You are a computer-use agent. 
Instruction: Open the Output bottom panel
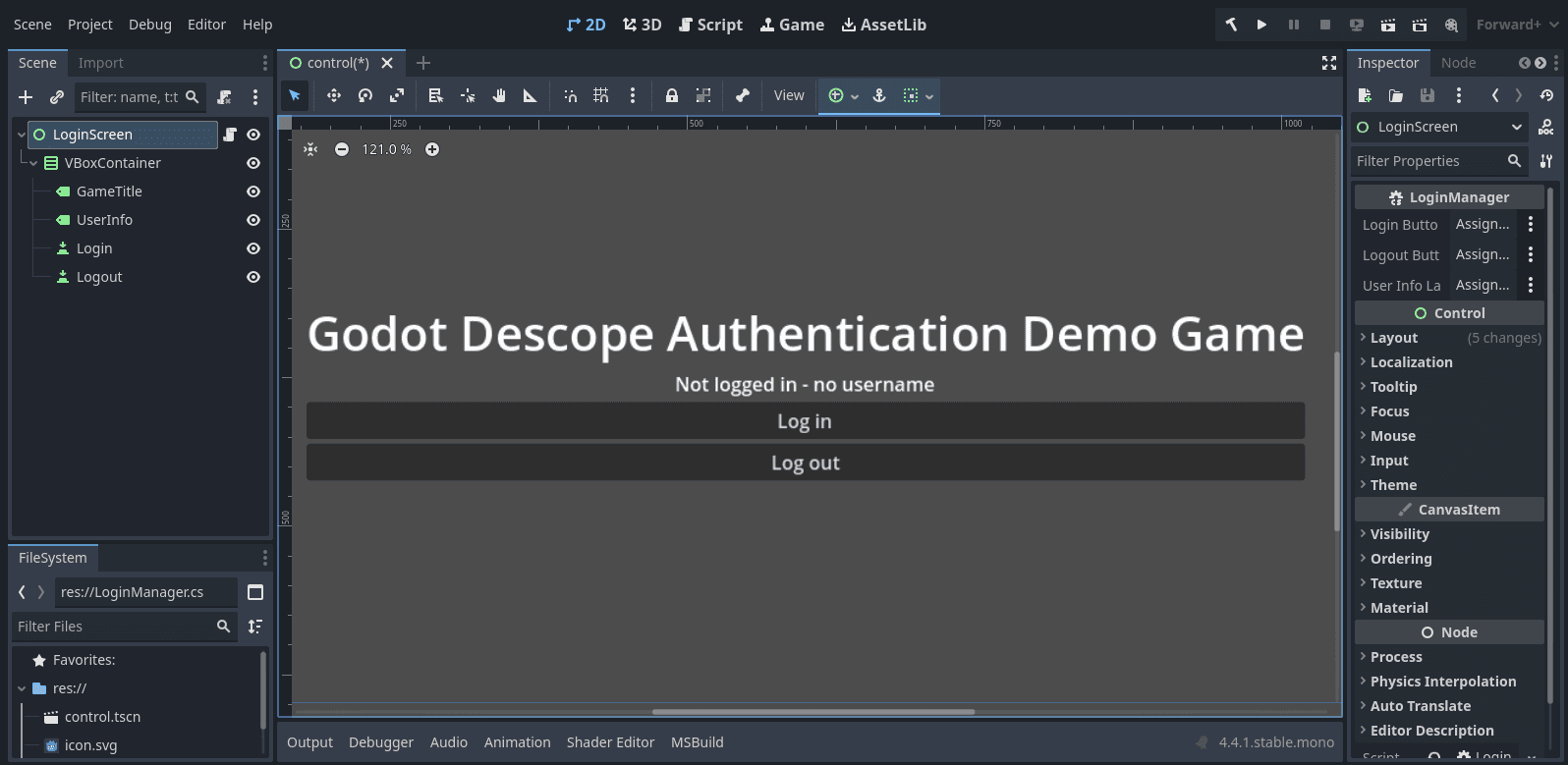pos(309,742)
